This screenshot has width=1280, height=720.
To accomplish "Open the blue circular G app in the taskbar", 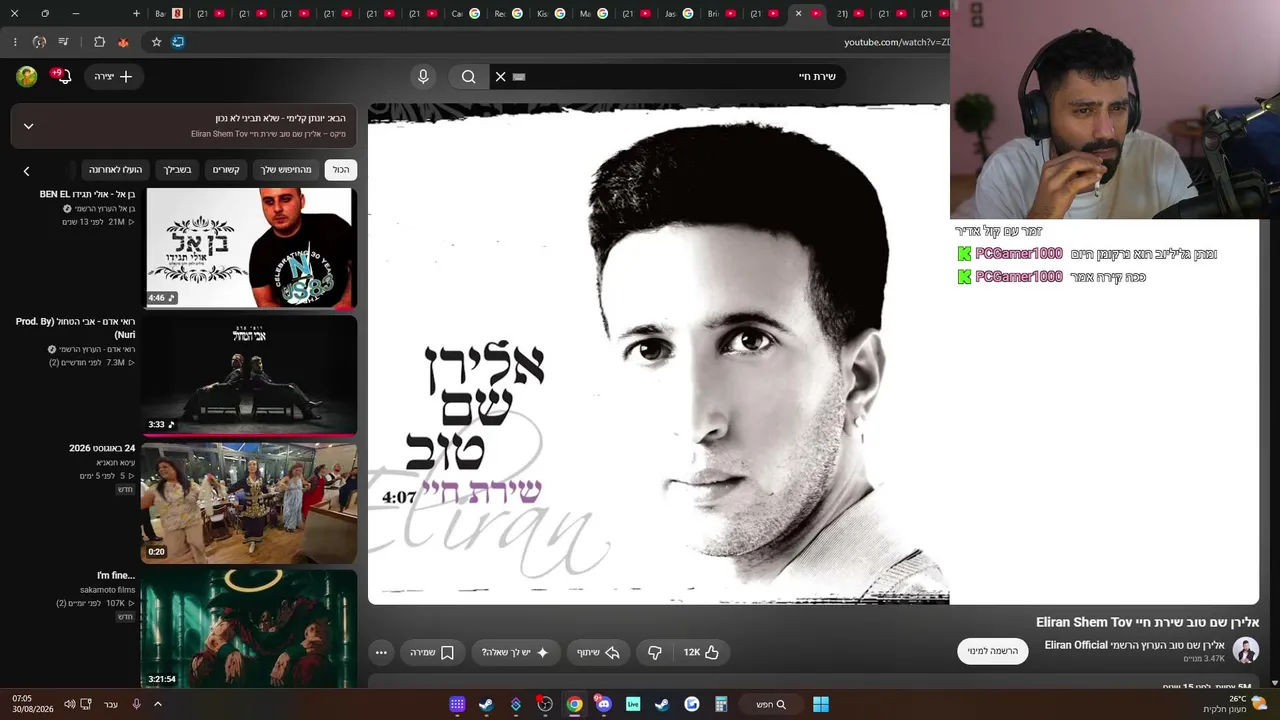I will pos(691,704).
